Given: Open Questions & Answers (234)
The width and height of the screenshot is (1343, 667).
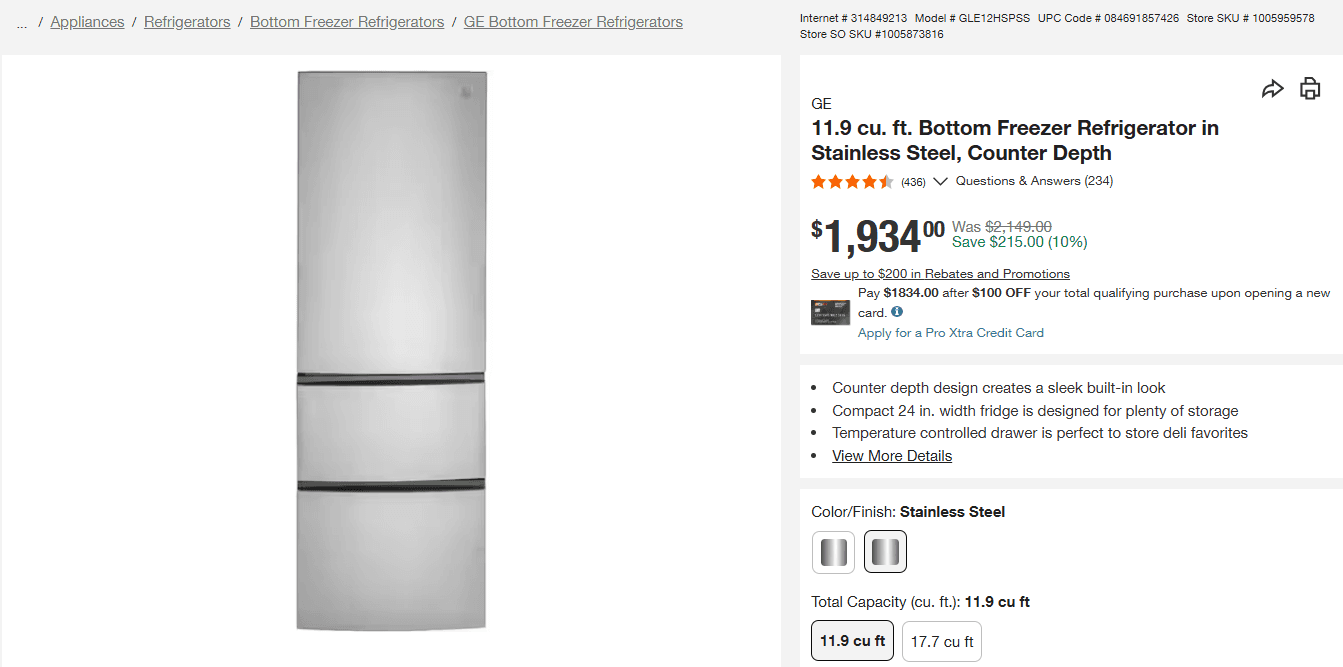Looking at the screenshot, I should [x=1033, y=181].
